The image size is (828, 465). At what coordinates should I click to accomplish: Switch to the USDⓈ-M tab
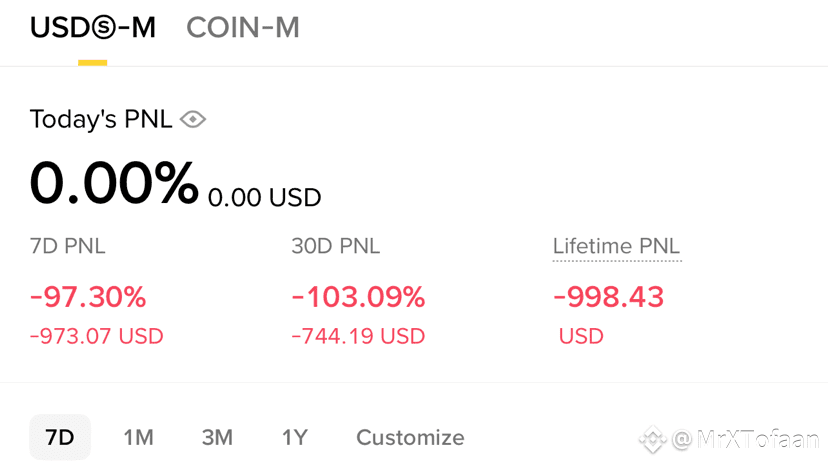point(93,28)
